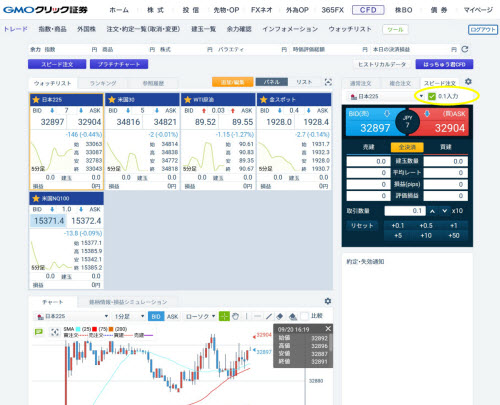Select crosshair cursor tool in chart toolbar
500x405 pixels.
click(x=224, y=316)
